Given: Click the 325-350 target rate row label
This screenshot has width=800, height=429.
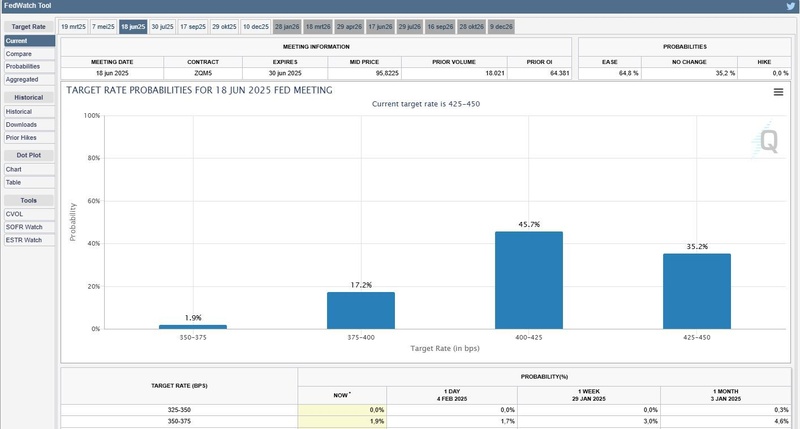Looking at the screenshot, I should [179, 410].
